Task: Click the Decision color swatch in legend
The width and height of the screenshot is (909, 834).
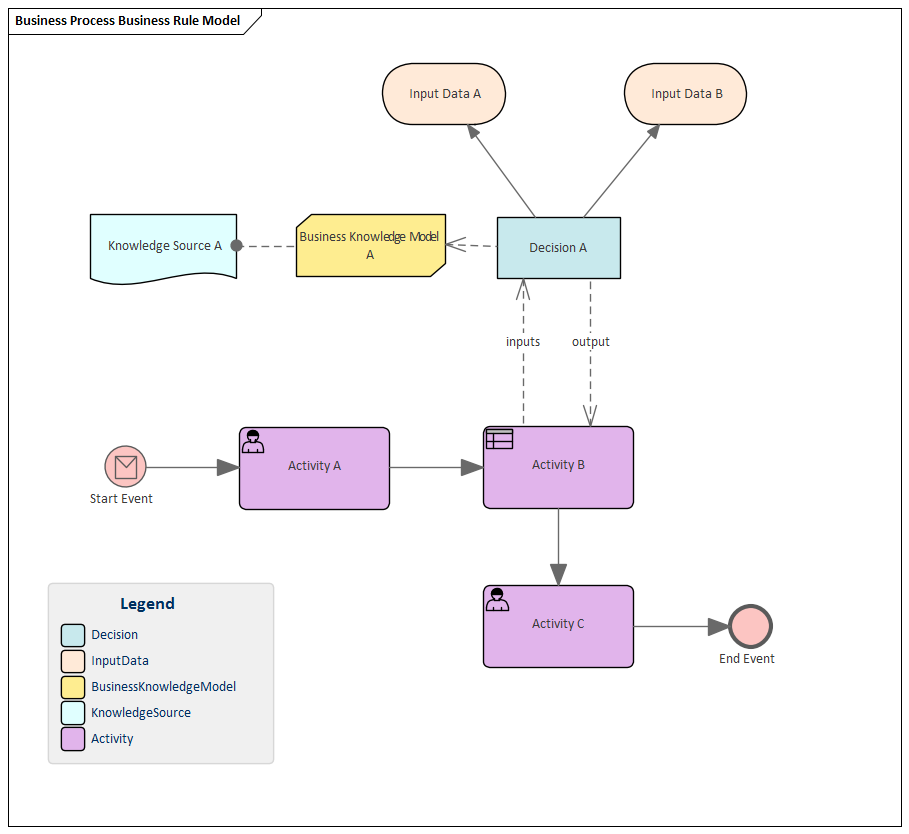Action: 73,635
